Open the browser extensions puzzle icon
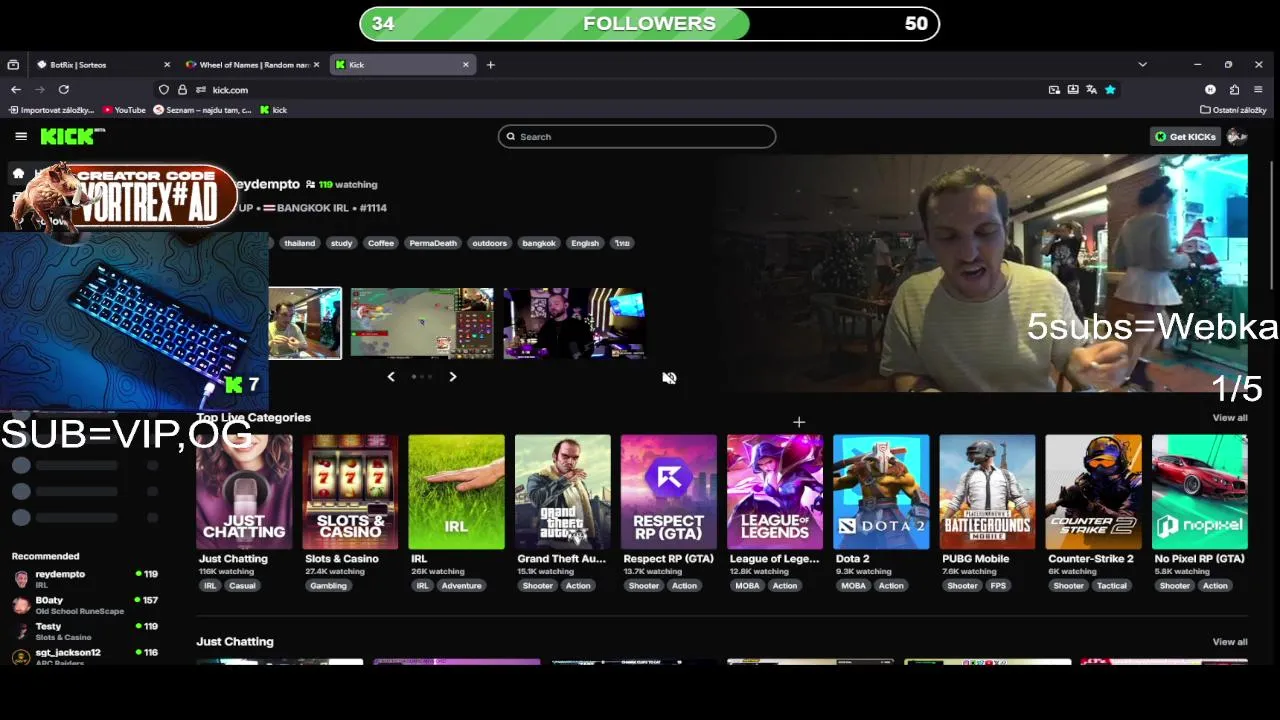Viewport: 1280px width, 720px height. coord(1234,90)
